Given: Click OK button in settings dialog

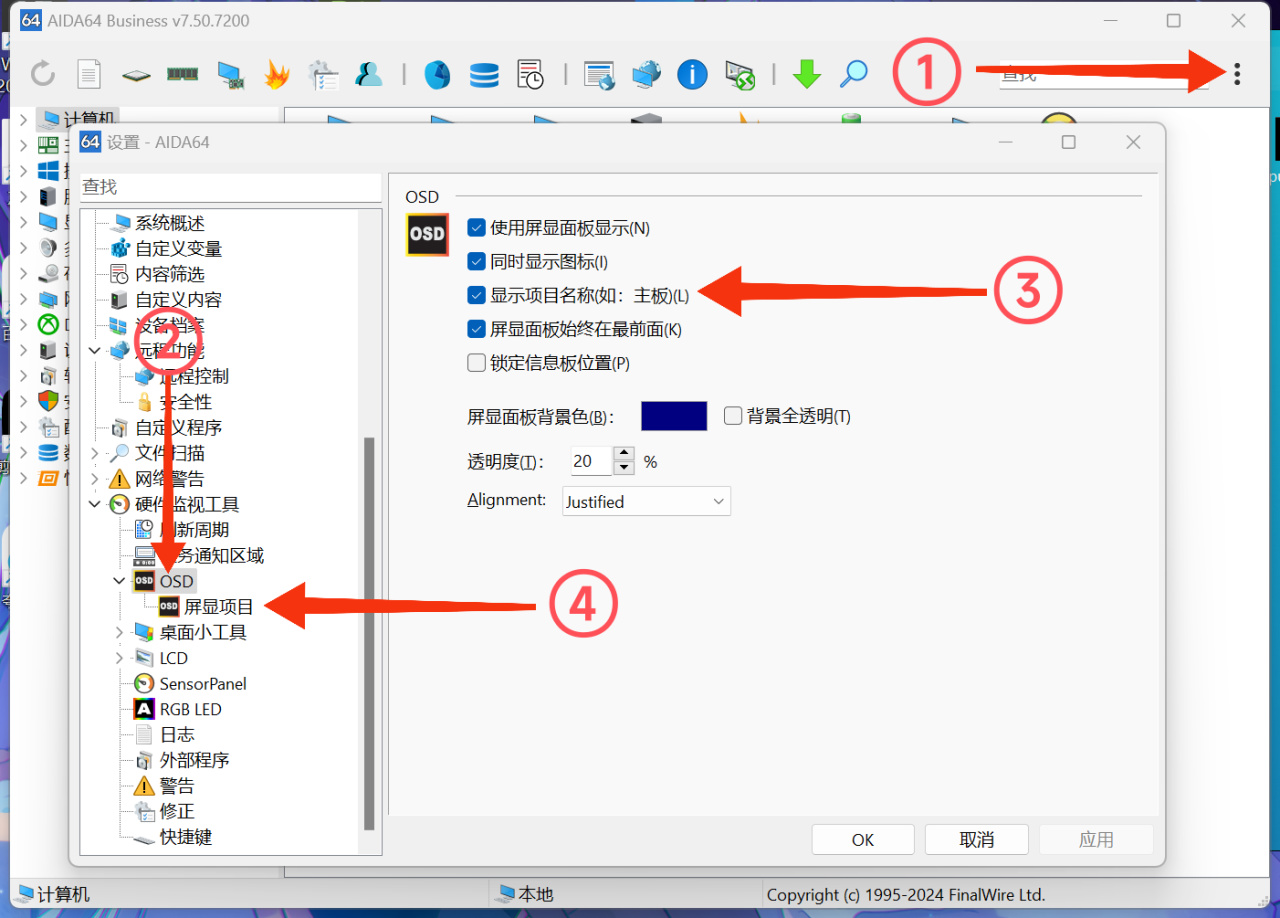Looking at the screenshot, I should 863,840.
